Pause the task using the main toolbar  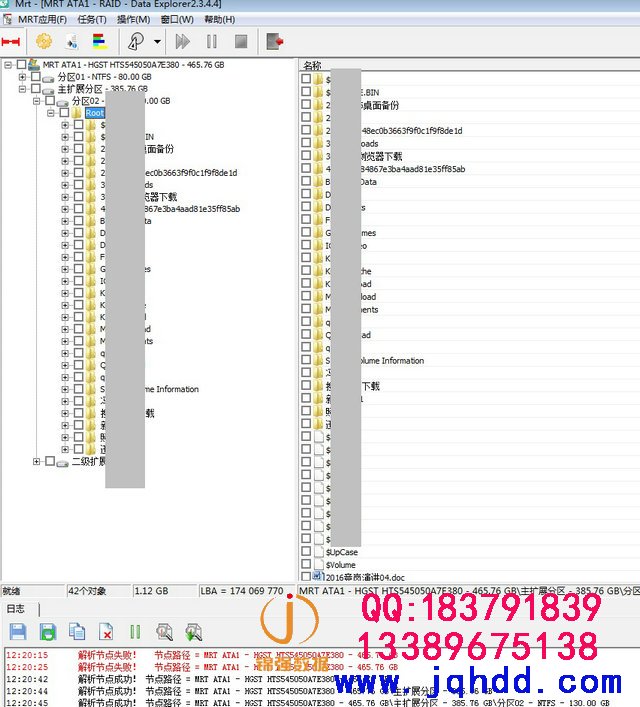coord(212,41)
